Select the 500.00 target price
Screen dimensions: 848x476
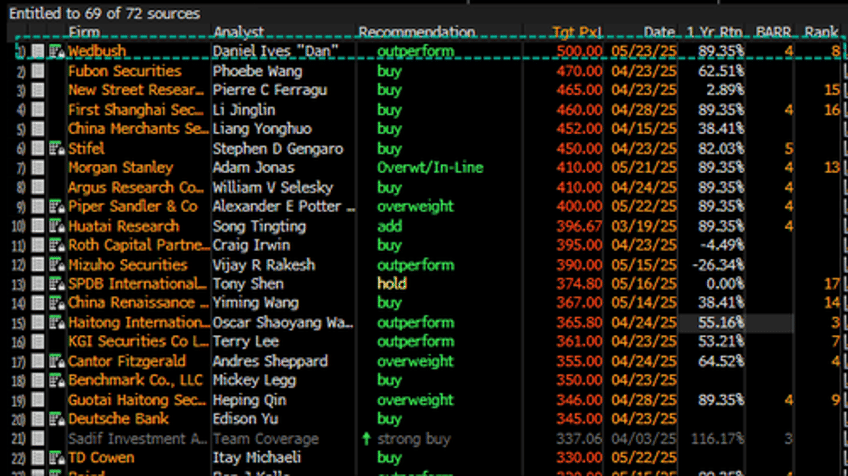pos(579,51)
